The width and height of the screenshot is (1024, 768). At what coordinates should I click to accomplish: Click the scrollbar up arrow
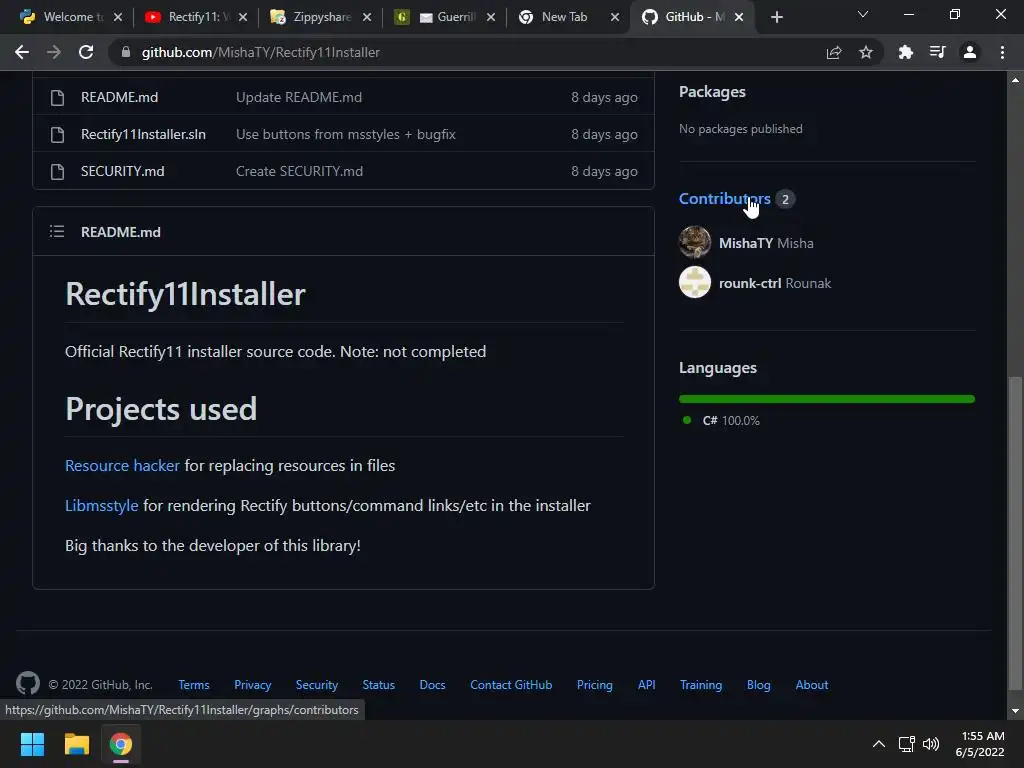coord(1015,80)
